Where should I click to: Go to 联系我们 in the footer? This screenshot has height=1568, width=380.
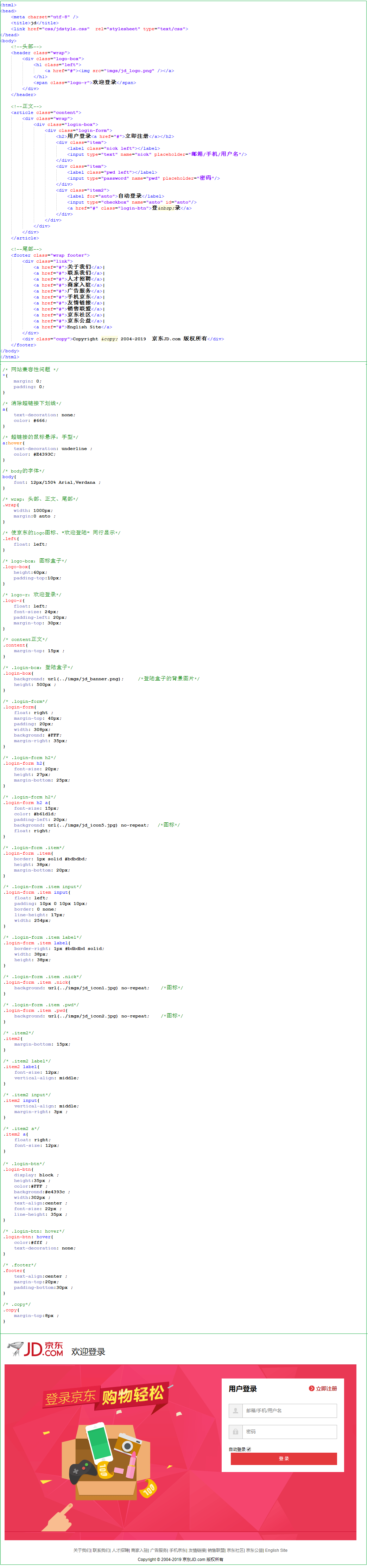[x=101, y=1550]
